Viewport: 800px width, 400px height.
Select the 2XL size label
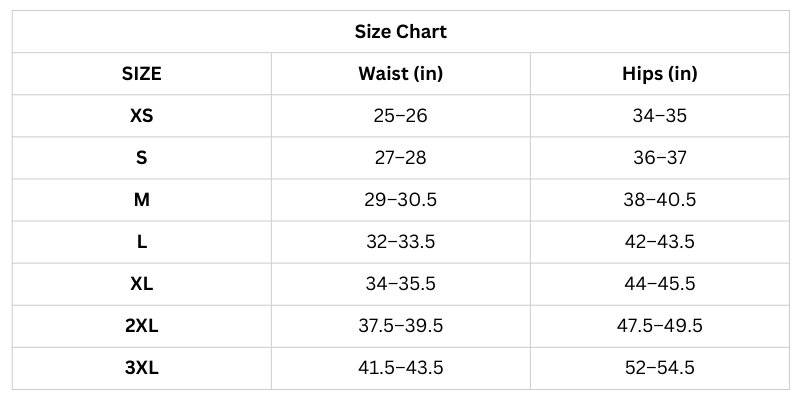pyautogui.click(x=141, y=326)
